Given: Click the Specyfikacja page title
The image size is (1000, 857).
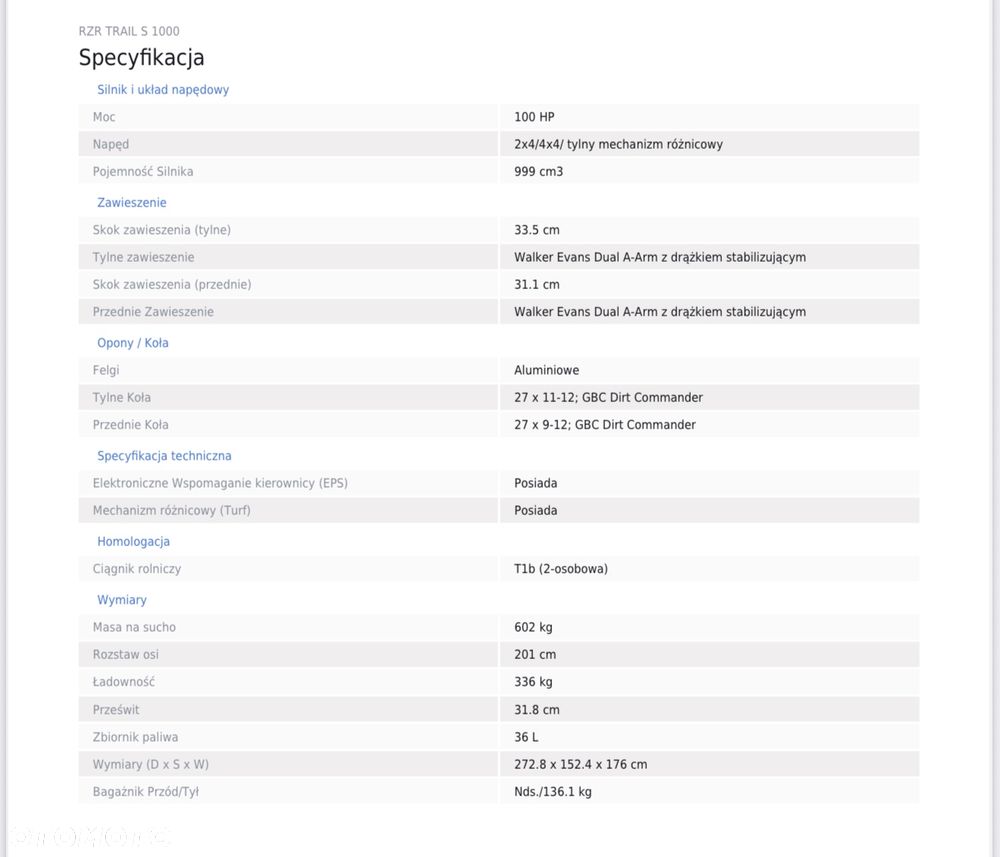Looking at the screenshot, I should pyautogui.click(x=142, y=57).
